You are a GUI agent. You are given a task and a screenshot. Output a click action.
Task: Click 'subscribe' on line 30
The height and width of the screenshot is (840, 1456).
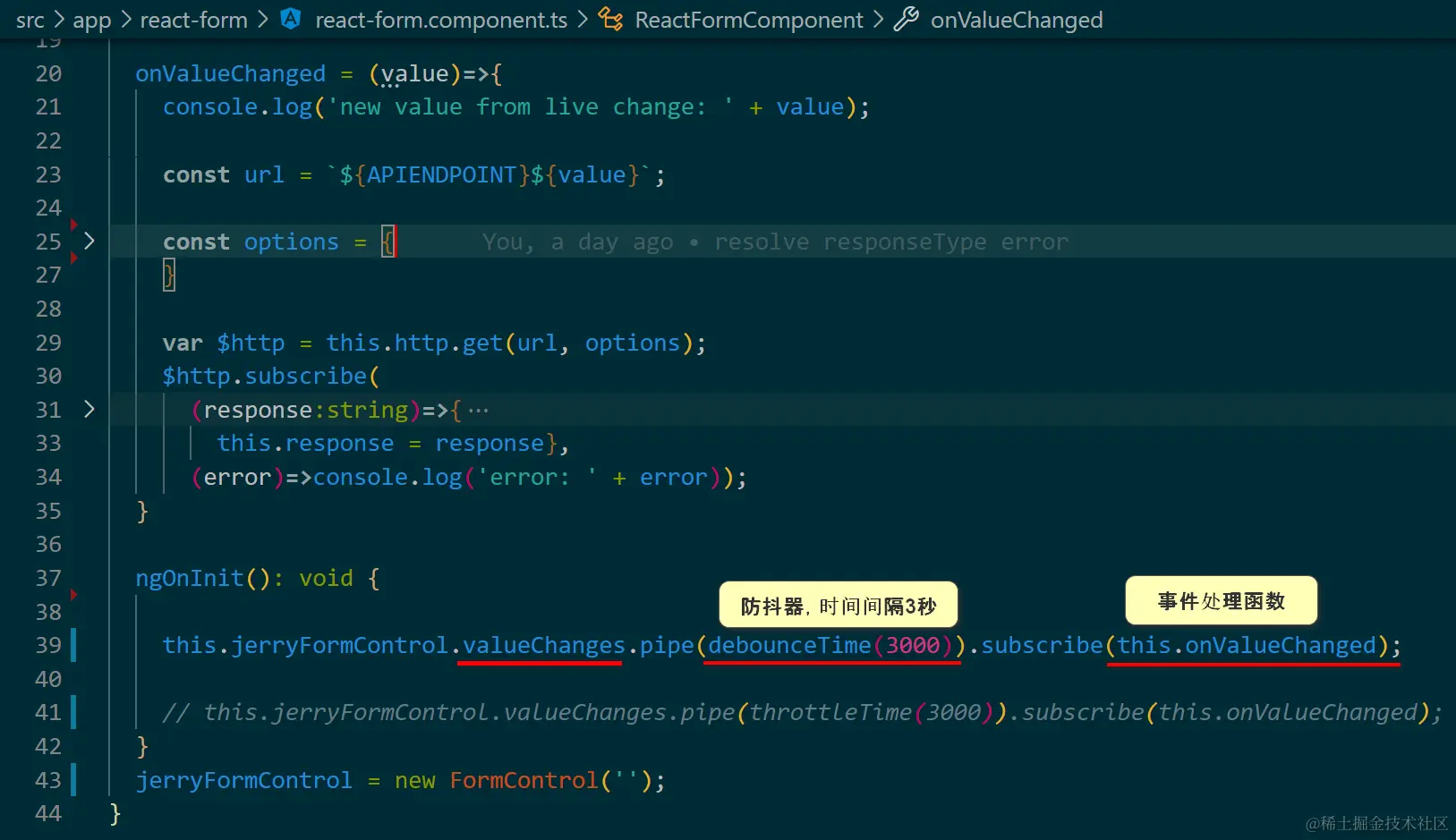click(306, 376)
